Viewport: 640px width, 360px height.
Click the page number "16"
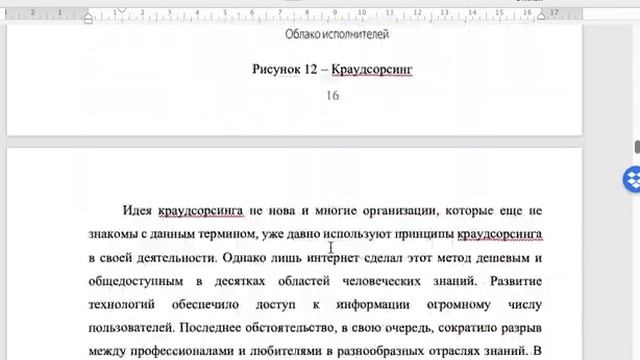pyautogui.click(x=333, y=96)
